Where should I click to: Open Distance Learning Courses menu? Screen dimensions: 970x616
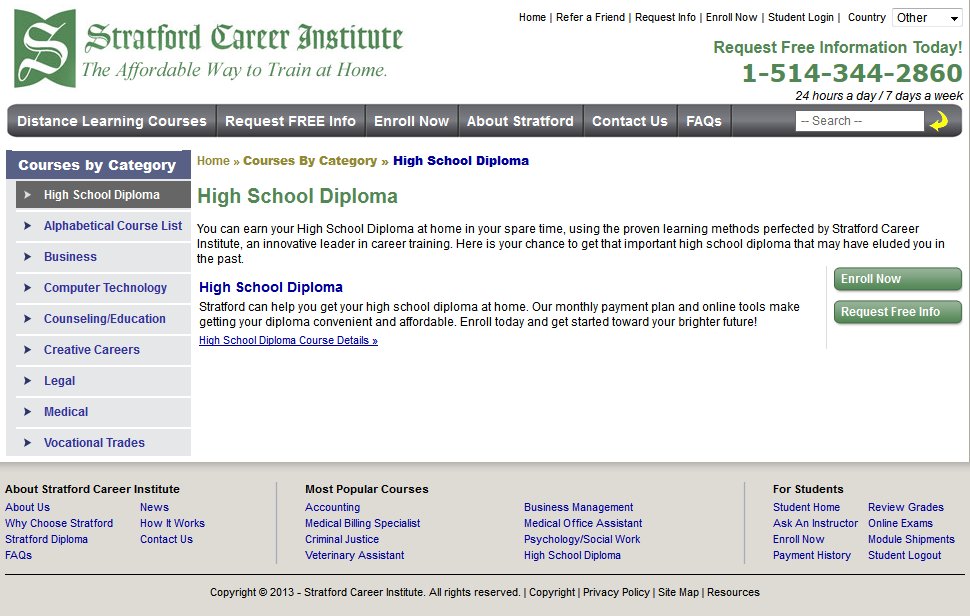tap(111, 121)
